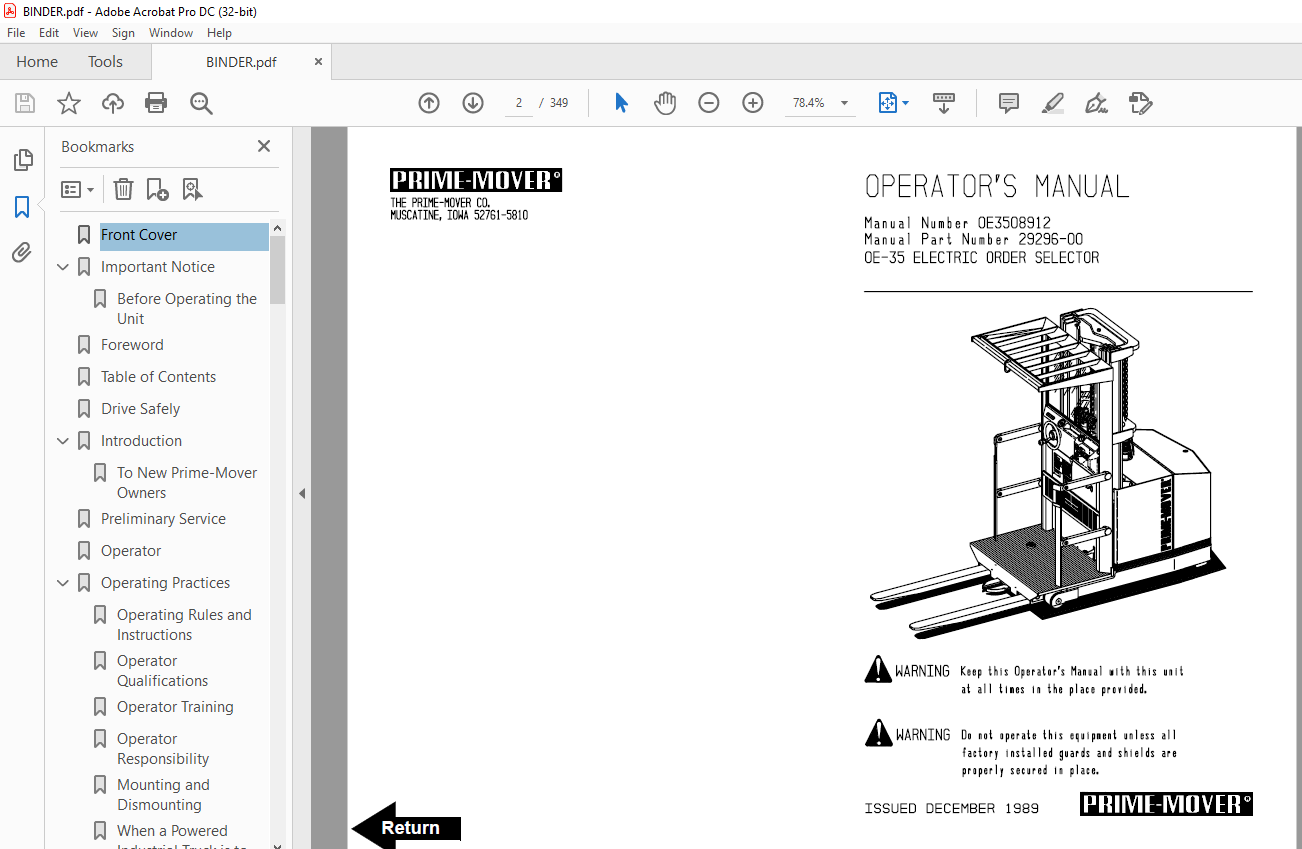Switch to the Tools tab
1302x849 pixels.
click(105, 62)
